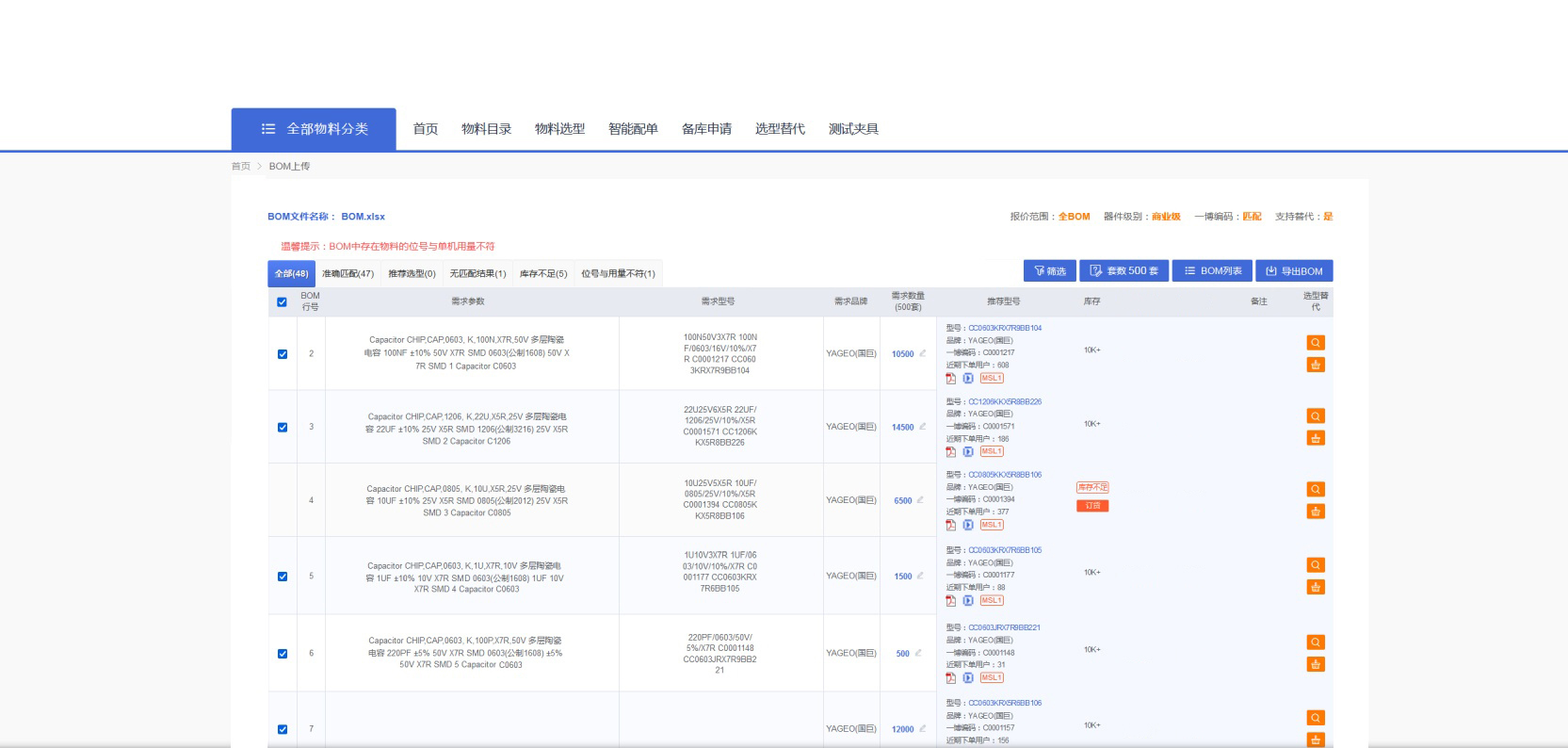The width and height of the screenshot is (1568, 748).
Task: Click the orange basket icon in BOM row 6
Action: [x=1316, y=664]
